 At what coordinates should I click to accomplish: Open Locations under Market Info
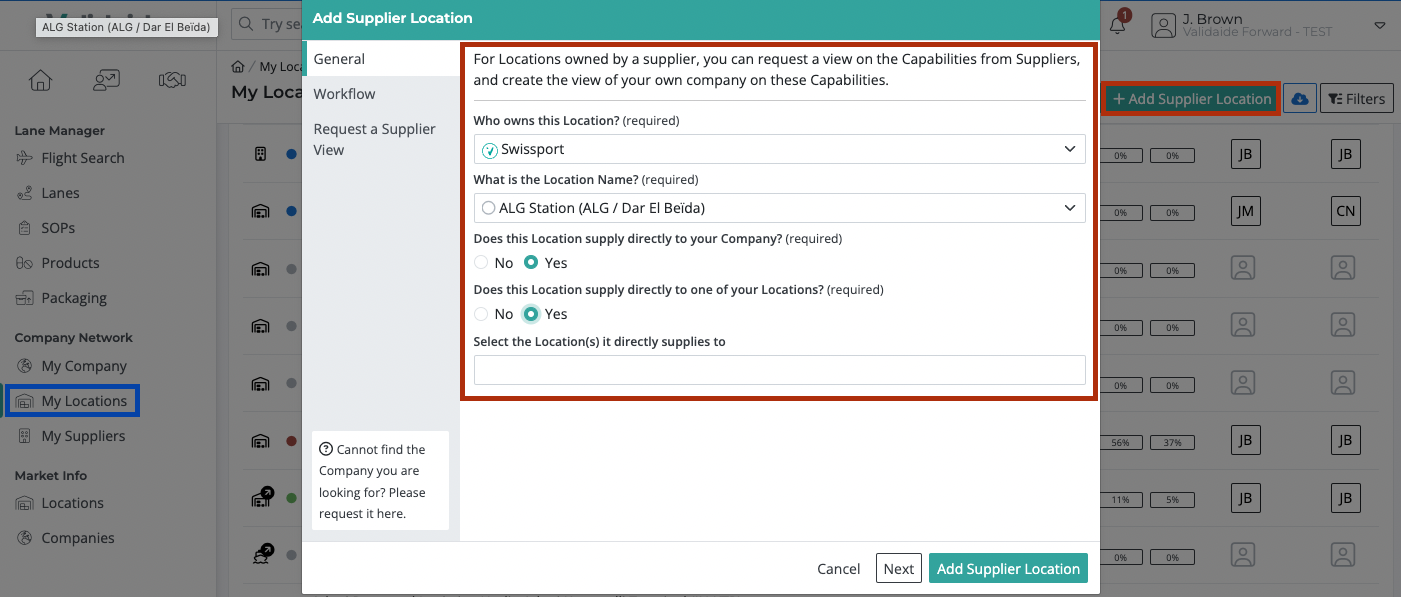[x=72, y=503]
